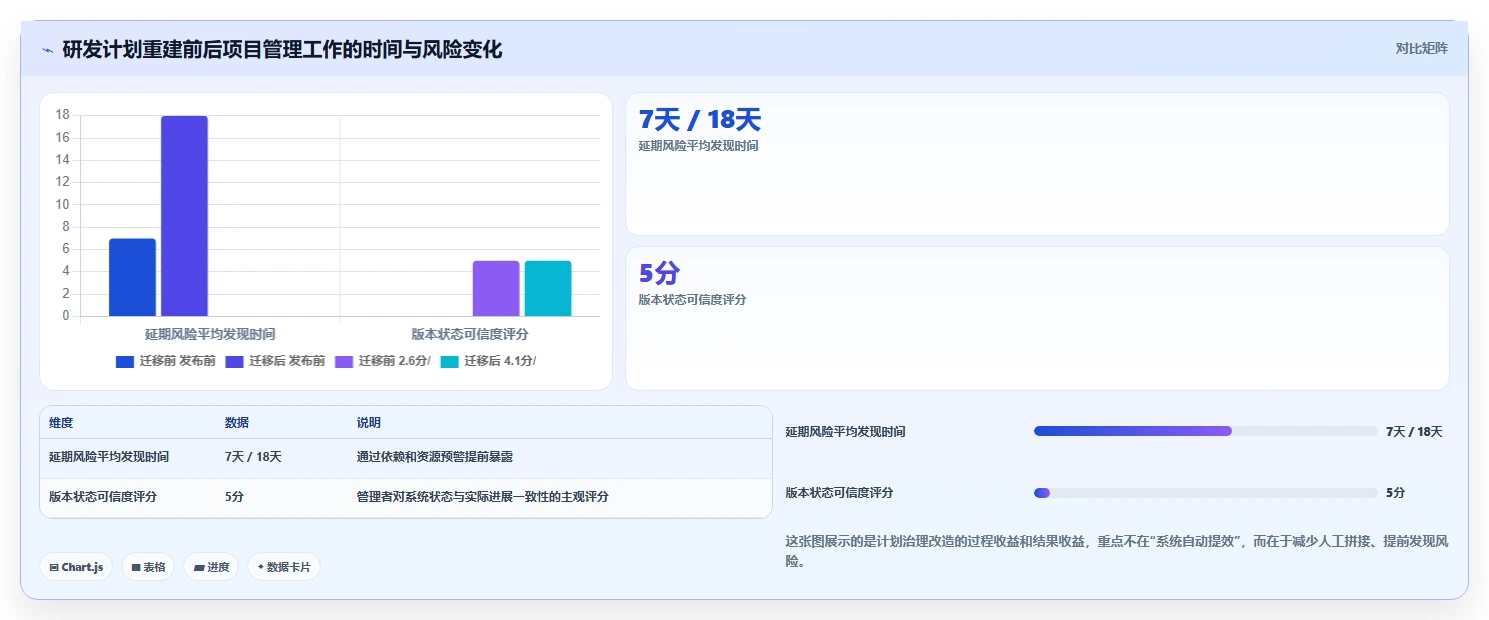Toggle the 迁移前 2.6分/ legend swatch
This screenshot has width=1489, height=620.
click(x=344, y=362)
